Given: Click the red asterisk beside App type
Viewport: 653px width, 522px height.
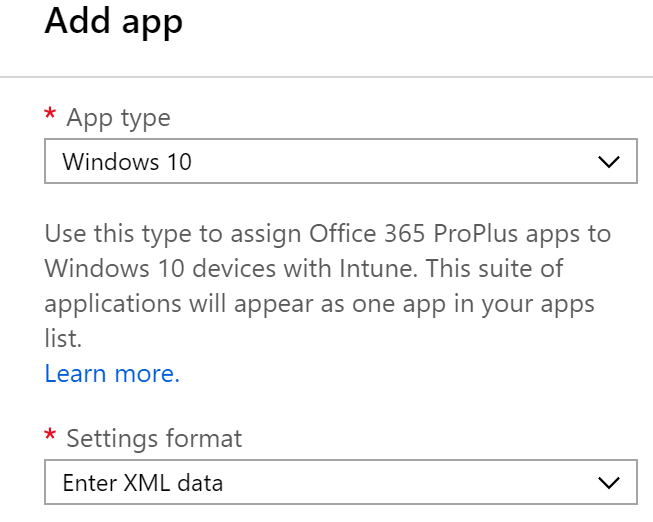Looking at the screenshot, I should 50,113.
